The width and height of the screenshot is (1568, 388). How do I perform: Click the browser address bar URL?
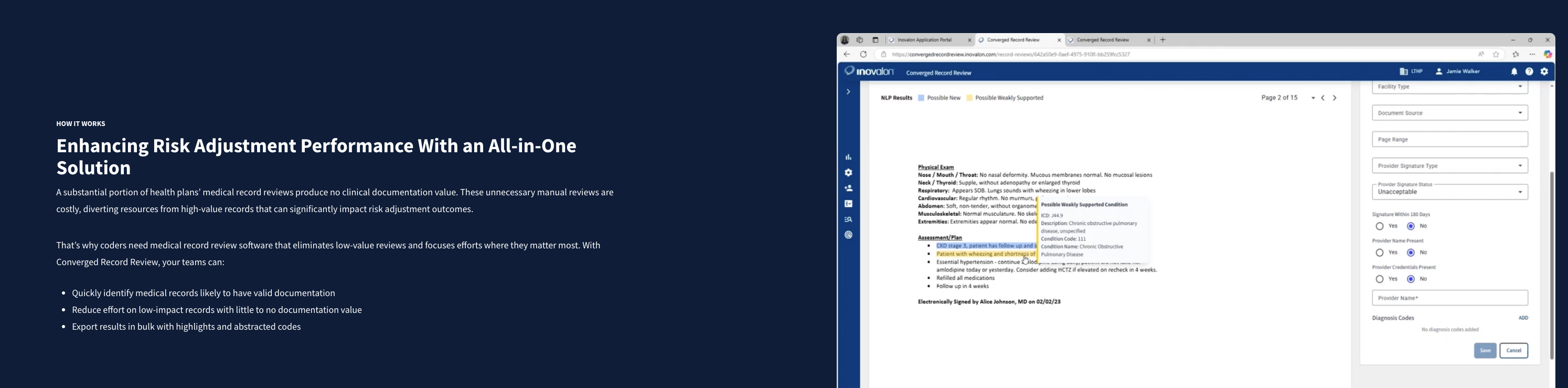tap(1011, 55)
